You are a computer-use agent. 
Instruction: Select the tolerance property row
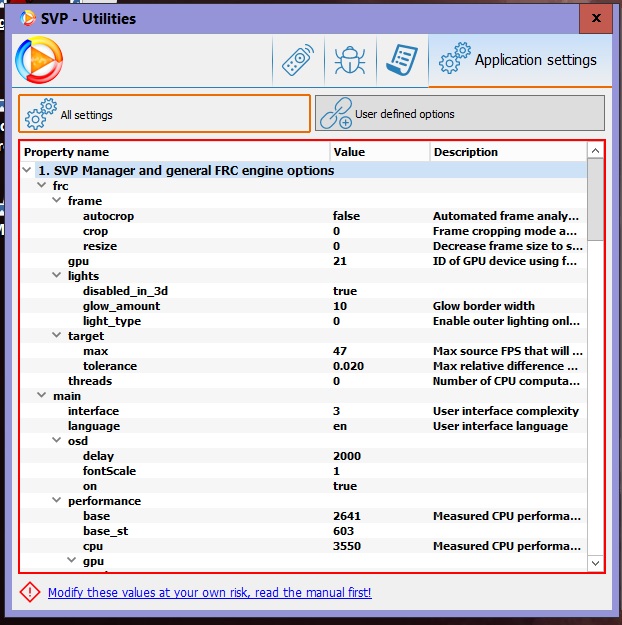click(303, 366)
